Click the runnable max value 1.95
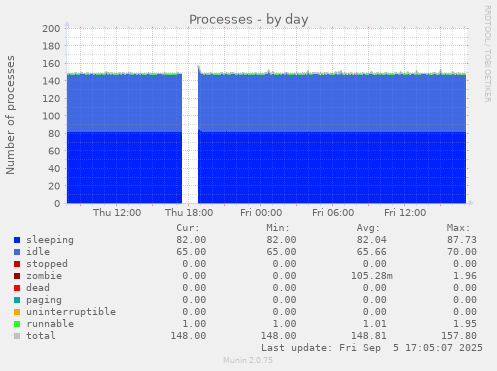Image resolution: width=497 pixels, height=371 pixels. coord(465,324)
